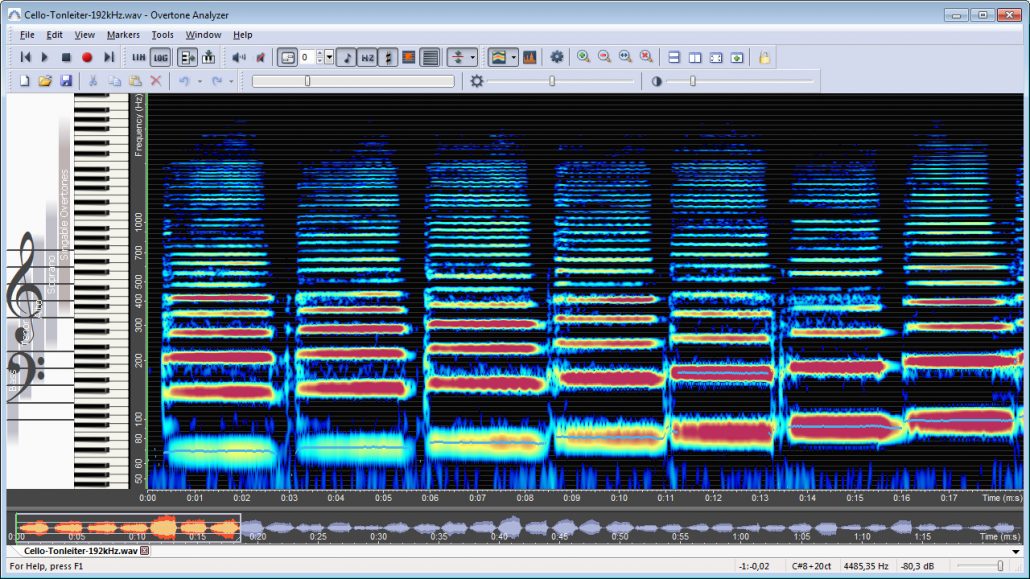Toggle the mute speaker icon
This screenshot has width=1030, height=579.
(x=261, y=57)
